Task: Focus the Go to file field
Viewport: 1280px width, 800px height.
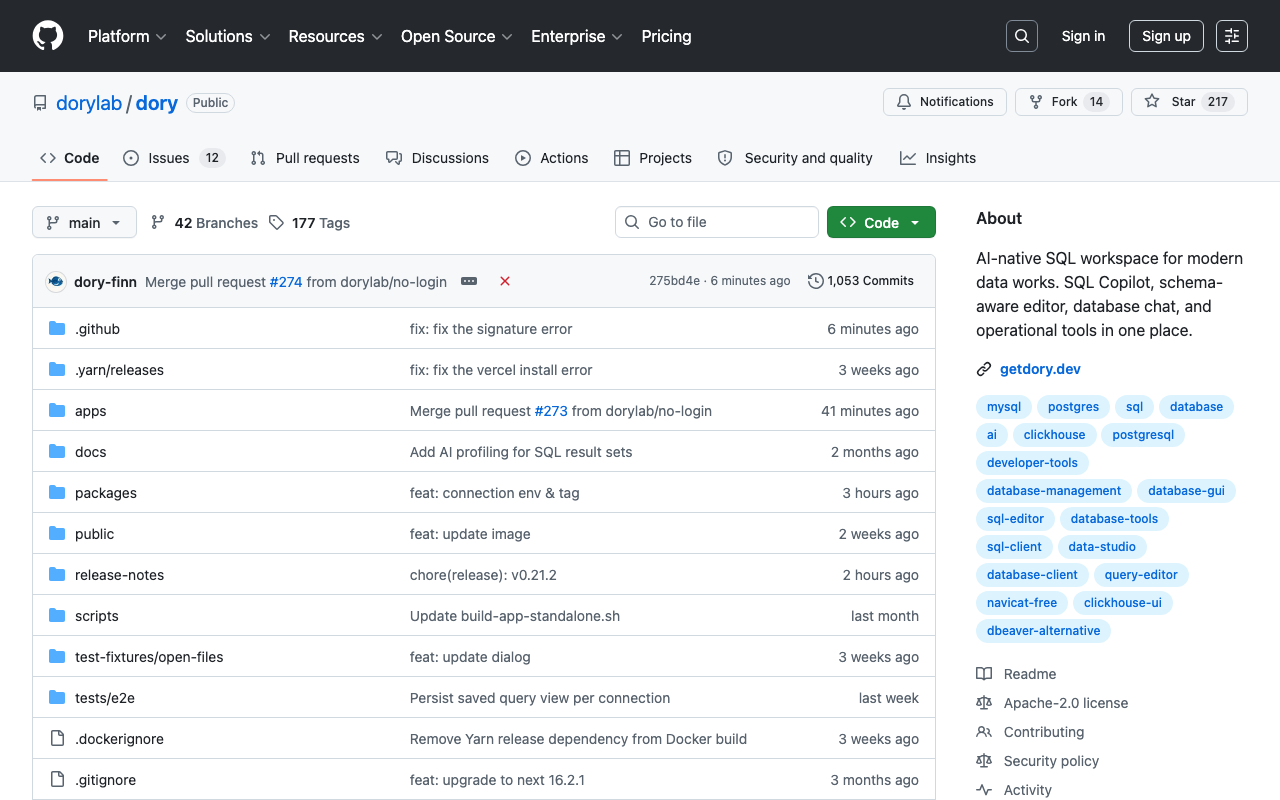Action: click(717, 222)
